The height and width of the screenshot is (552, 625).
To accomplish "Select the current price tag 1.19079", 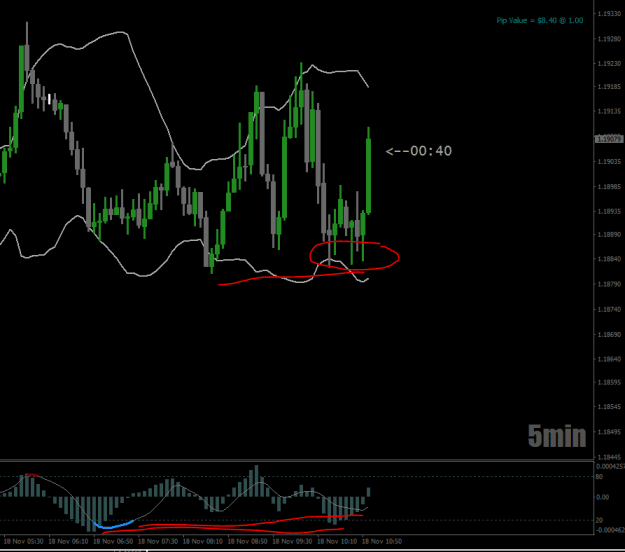I will point(608,139).
